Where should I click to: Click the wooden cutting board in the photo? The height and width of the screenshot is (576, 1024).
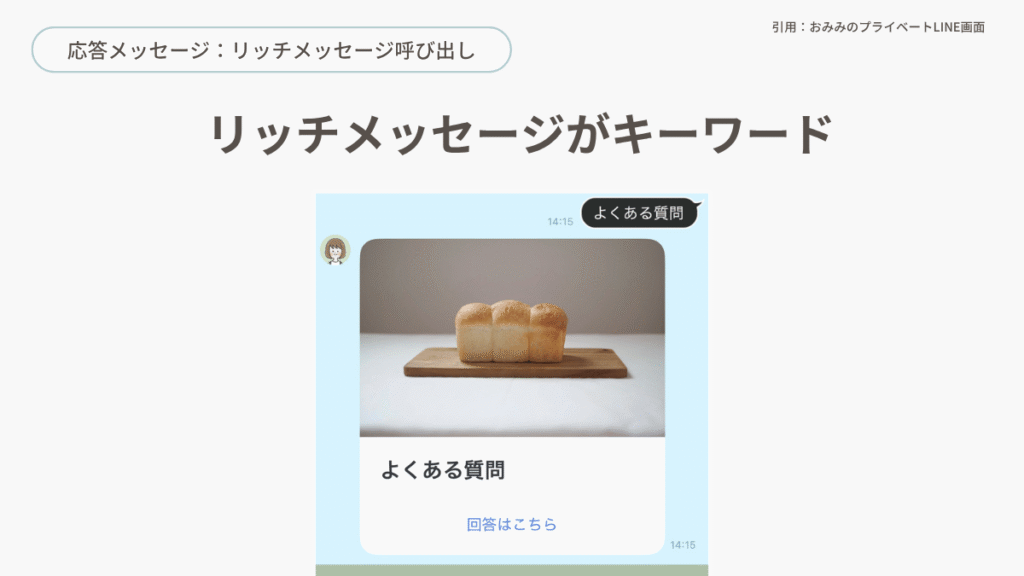[515, 364]
